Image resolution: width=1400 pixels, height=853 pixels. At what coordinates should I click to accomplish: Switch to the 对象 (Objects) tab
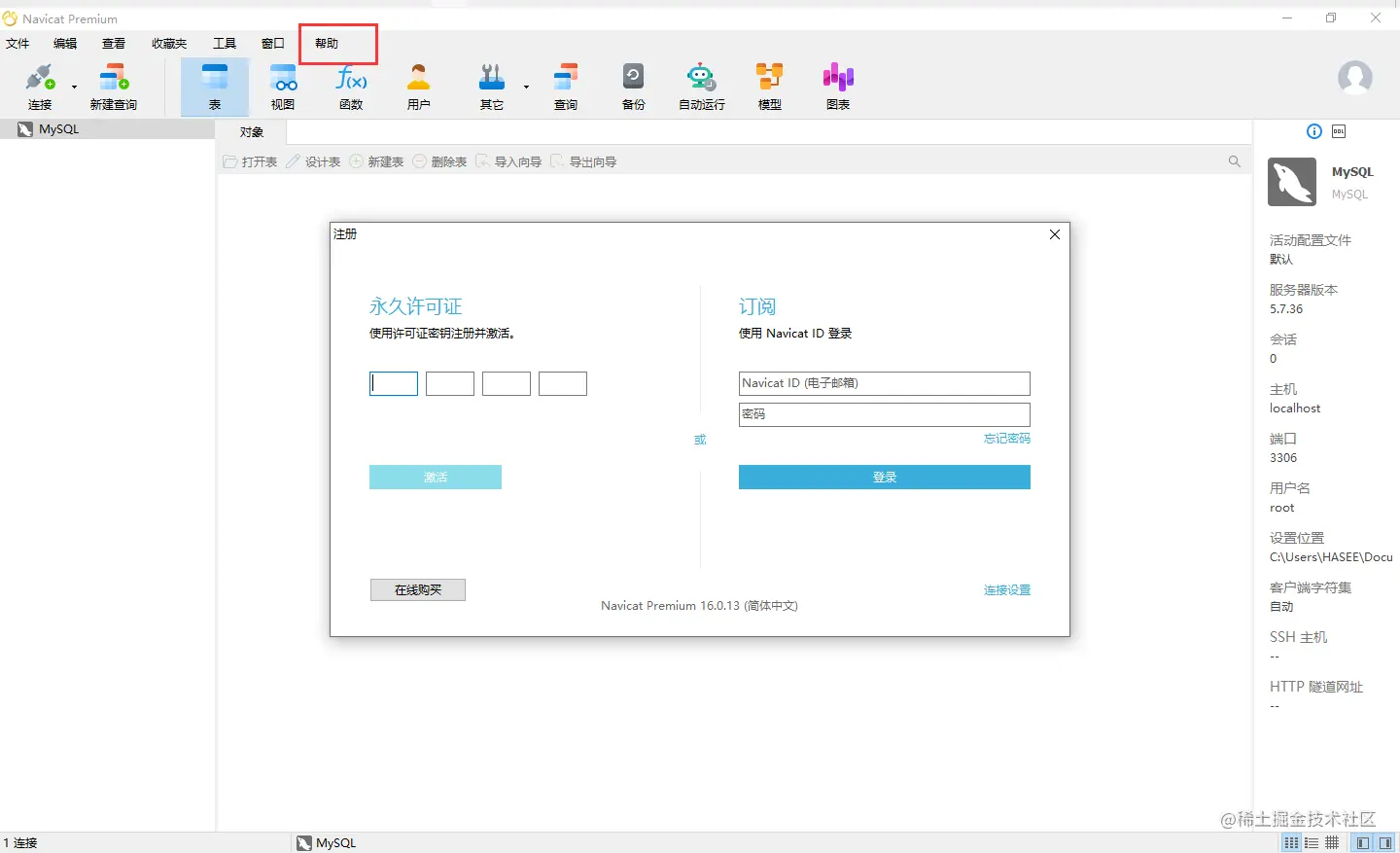click(x=252, y=132)
